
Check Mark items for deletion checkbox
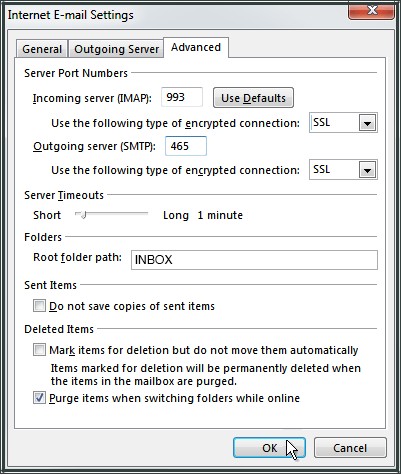(39, 350)
